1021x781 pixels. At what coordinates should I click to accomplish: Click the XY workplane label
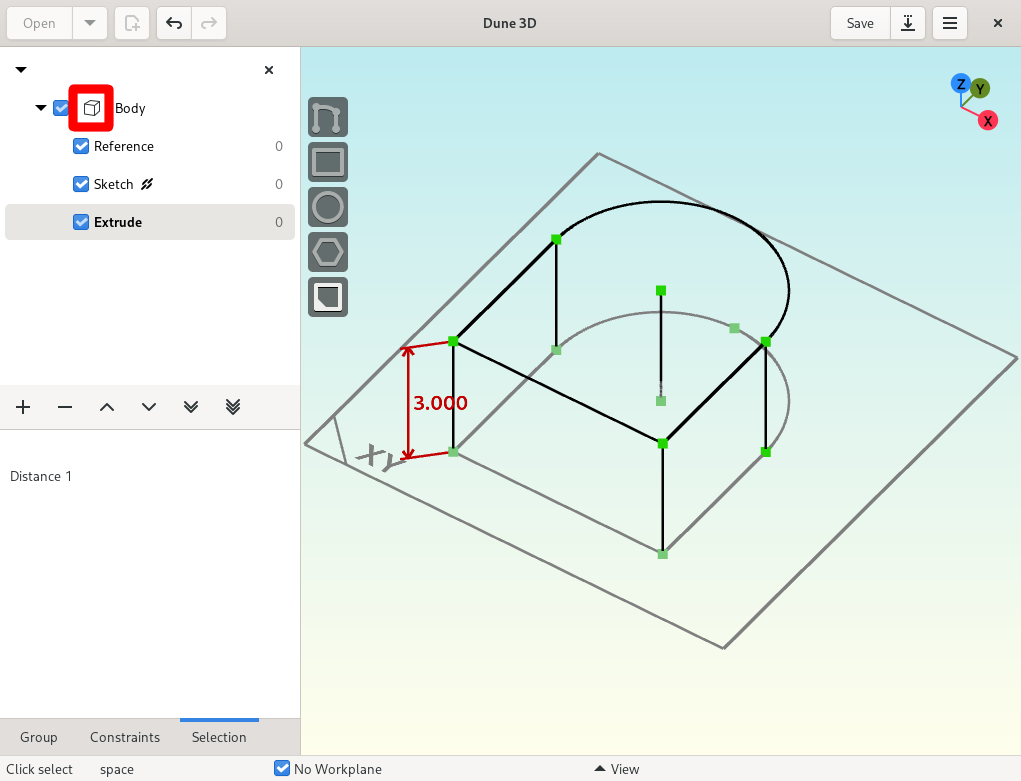pyautogui.click(x=379, y=457)
